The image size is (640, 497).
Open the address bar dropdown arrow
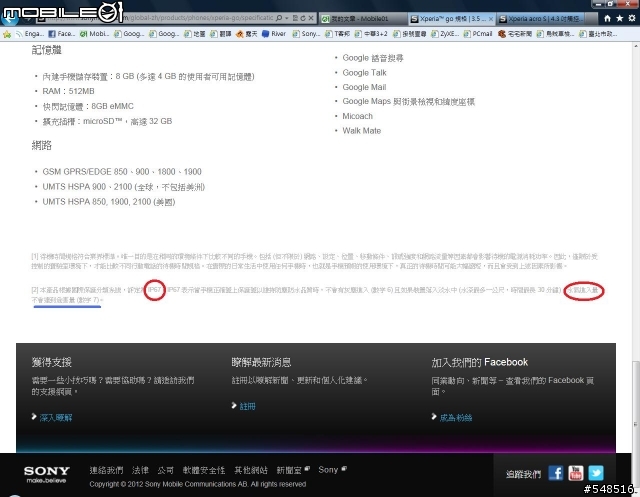pos(286,18)
